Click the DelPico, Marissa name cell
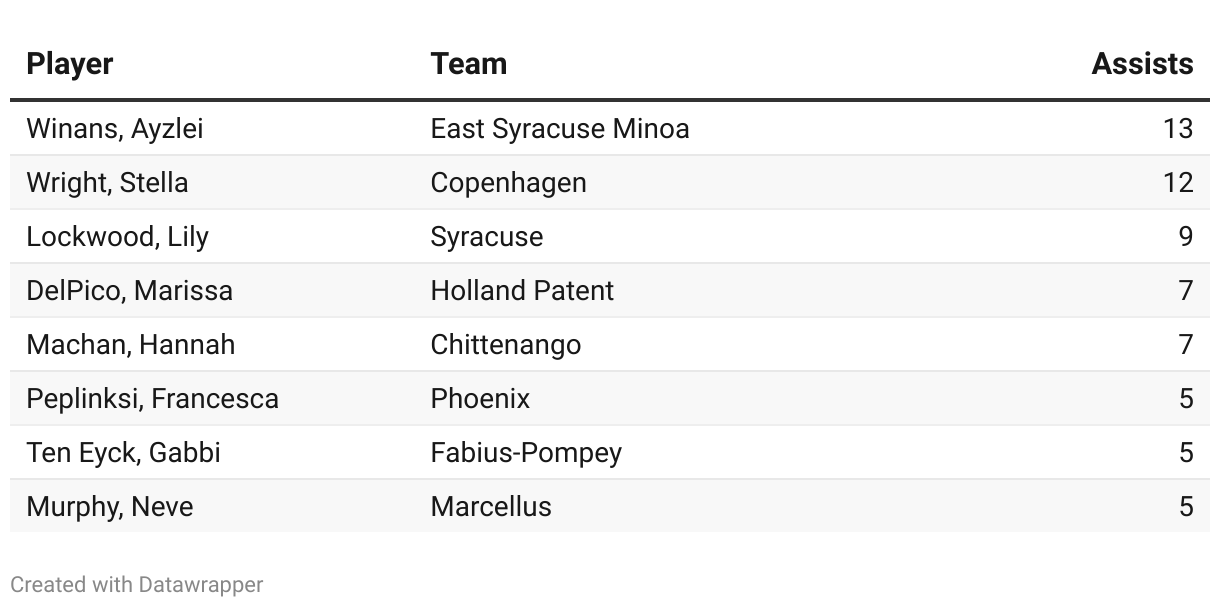 tap(129, 291)
